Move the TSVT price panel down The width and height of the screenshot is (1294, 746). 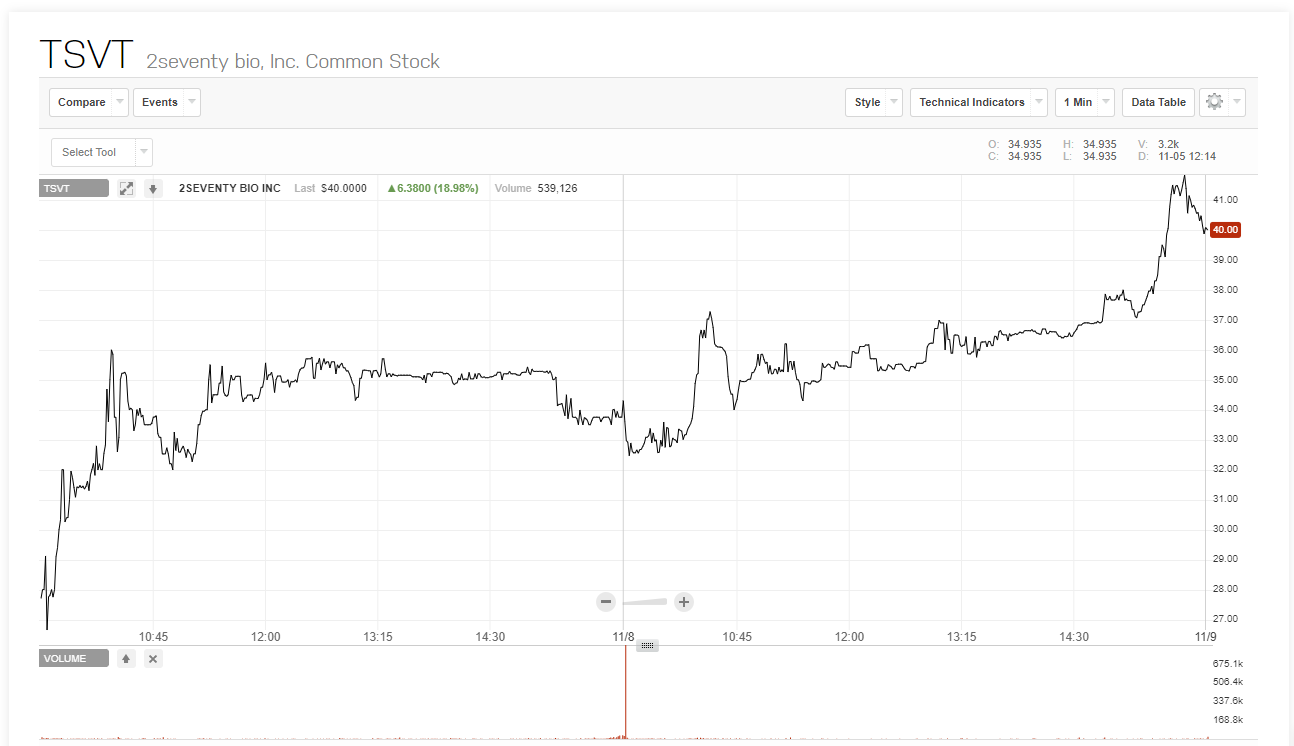153,188
